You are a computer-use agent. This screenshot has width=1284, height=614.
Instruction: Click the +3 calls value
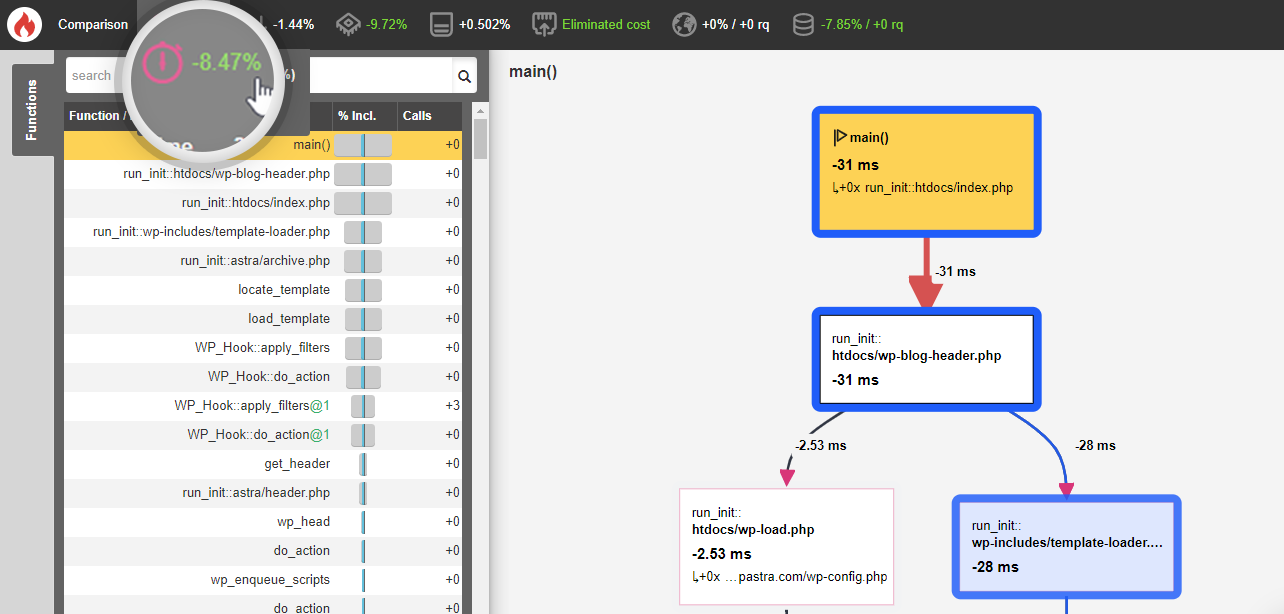tap(452, 406)
